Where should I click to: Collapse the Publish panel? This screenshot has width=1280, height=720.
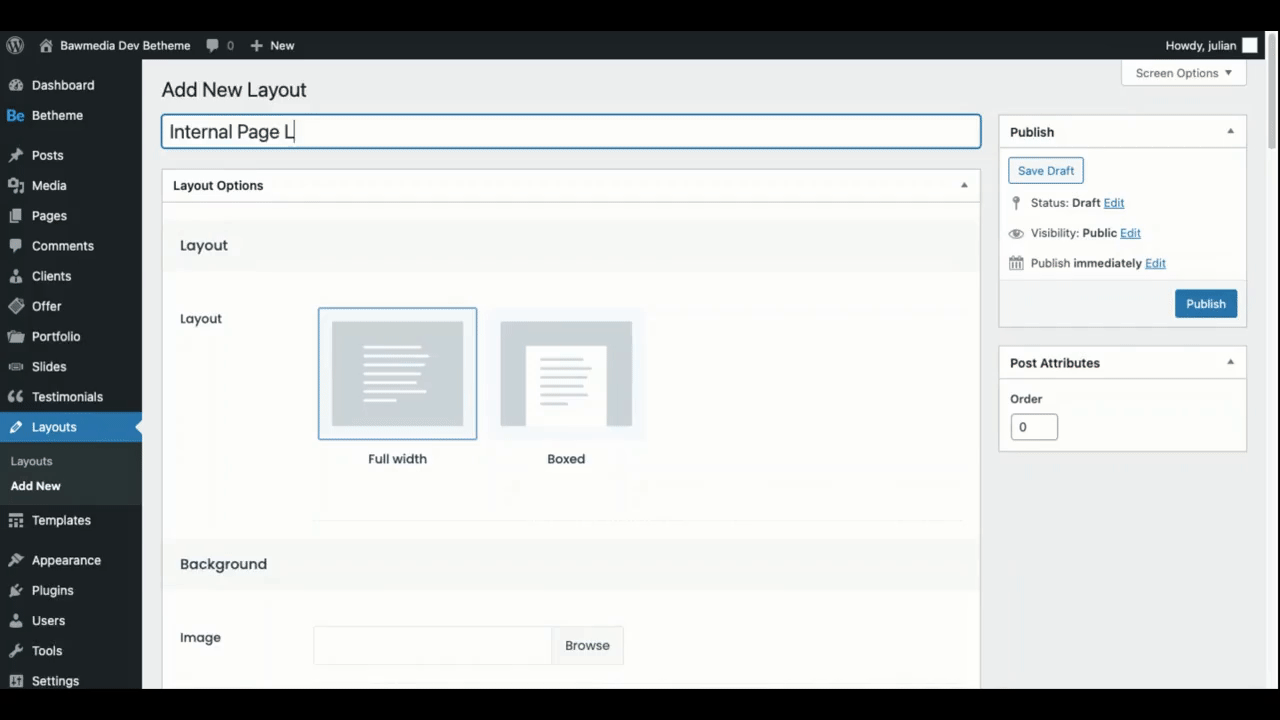pyautogui.click(x=1230, y=131)
